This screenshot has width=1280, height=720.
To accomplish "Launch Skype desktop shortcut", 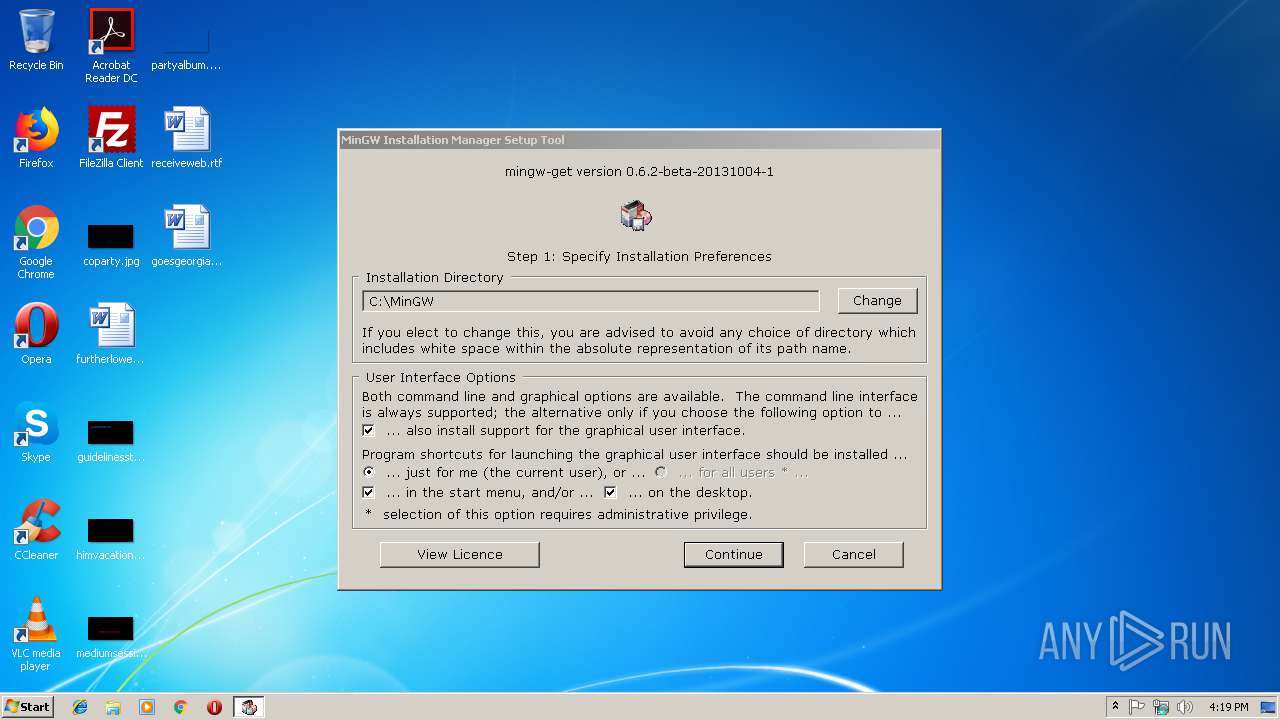I will (36, 432).
